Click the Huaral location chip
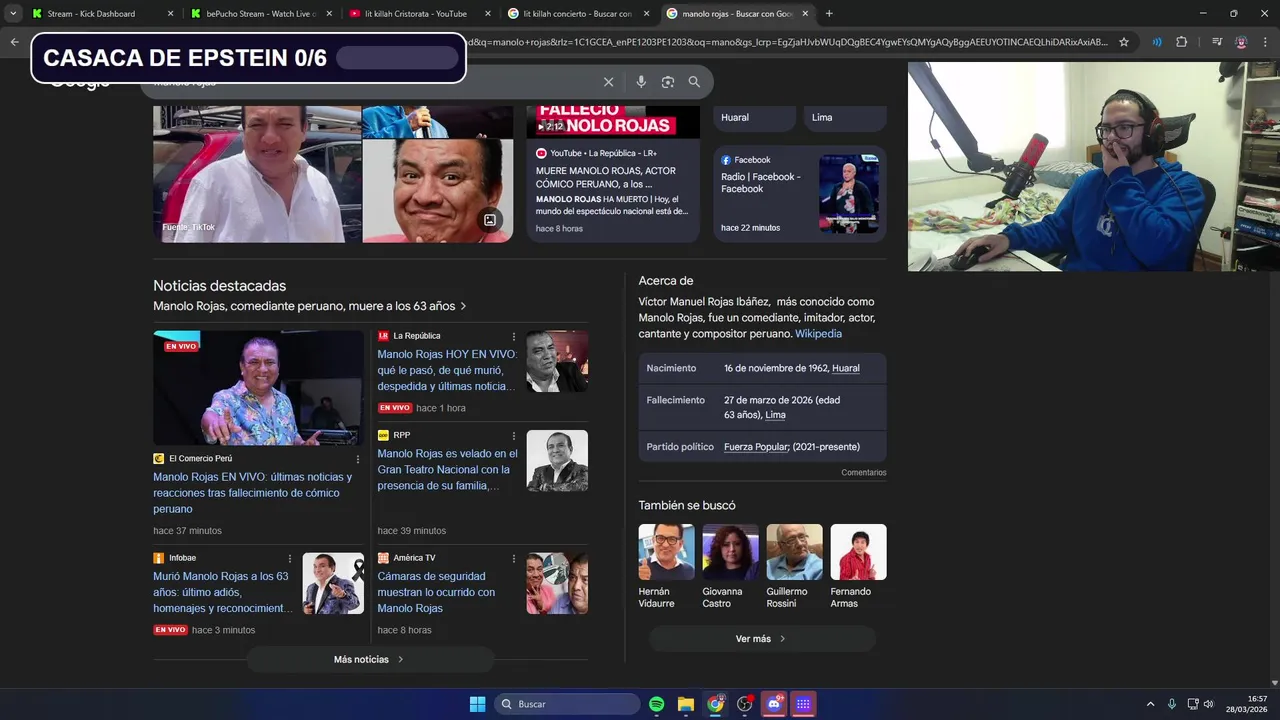Viewport: 1280px width, 720px height. (755, 118)
